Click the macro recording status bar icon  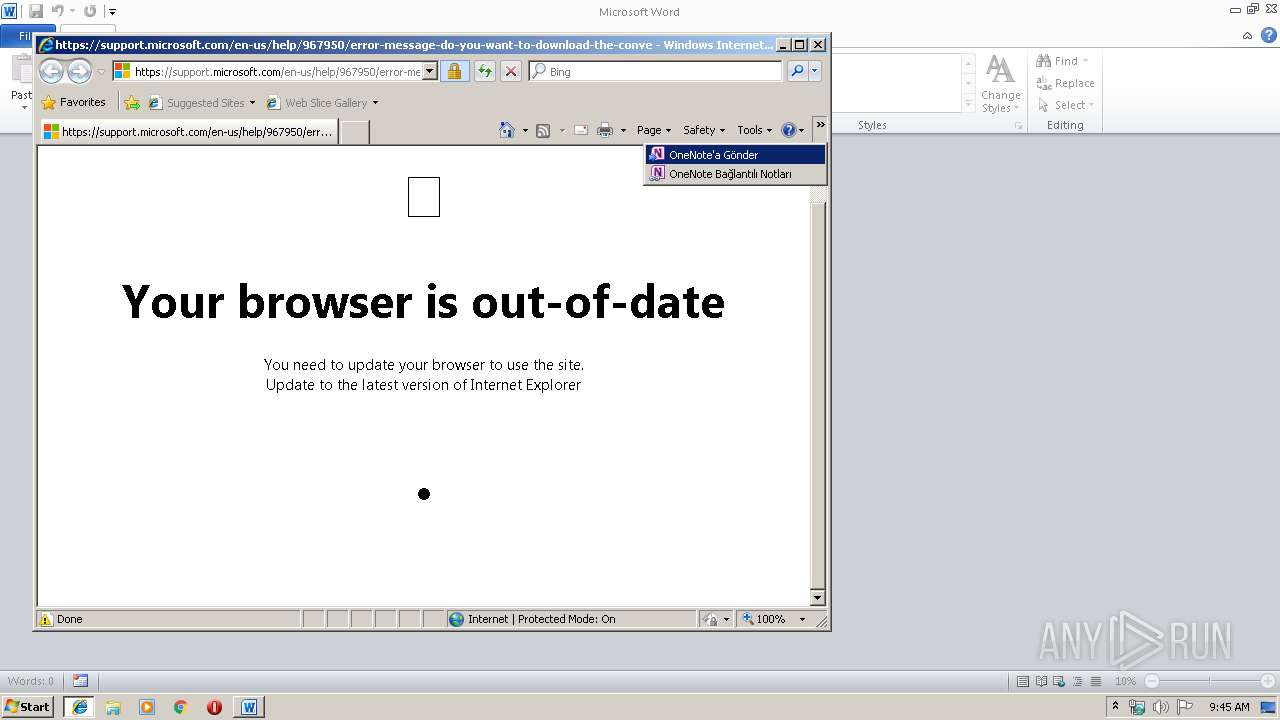[x=81, y=681]
